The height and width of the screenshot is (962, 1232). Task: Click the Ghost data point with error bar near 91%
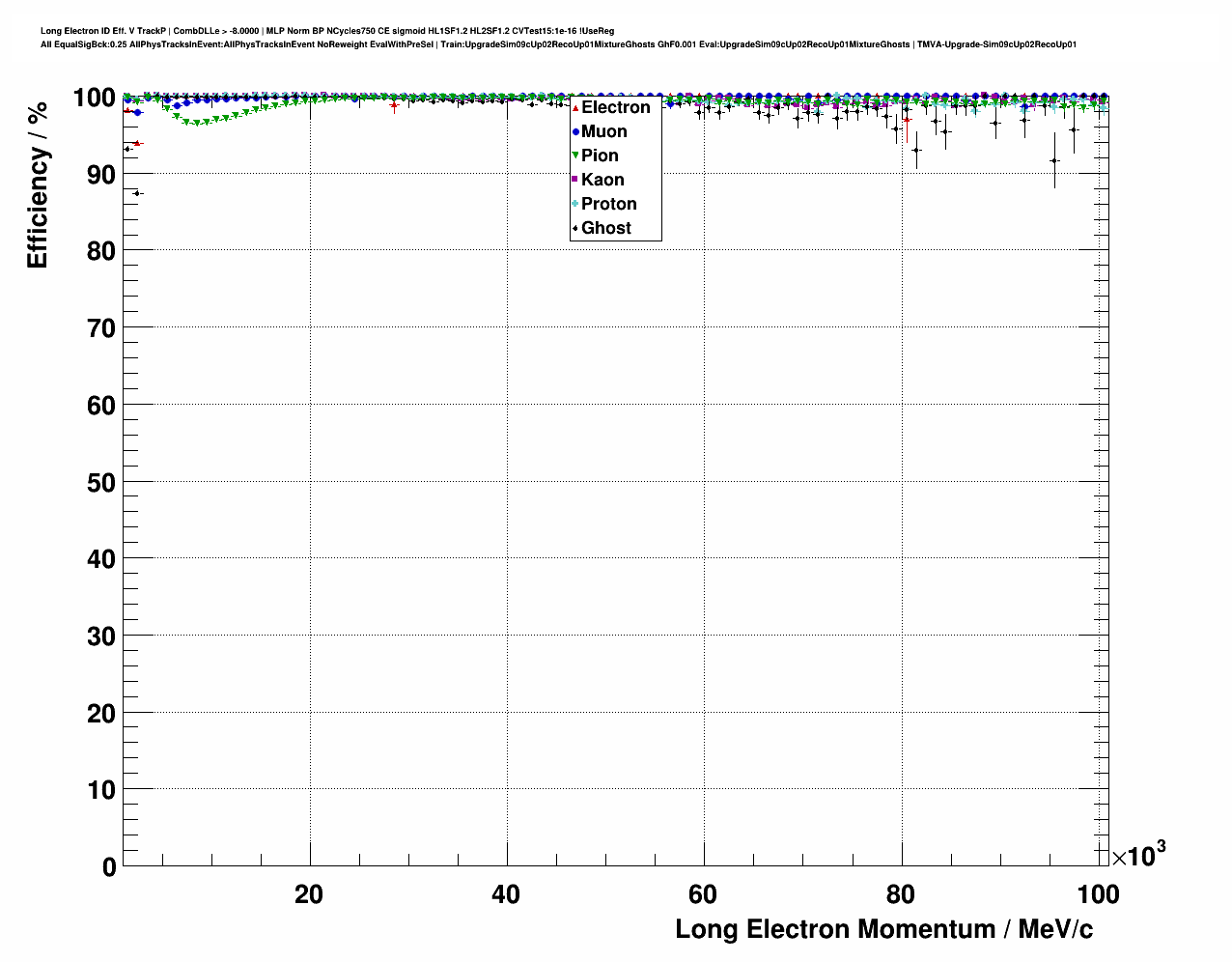1054,160
